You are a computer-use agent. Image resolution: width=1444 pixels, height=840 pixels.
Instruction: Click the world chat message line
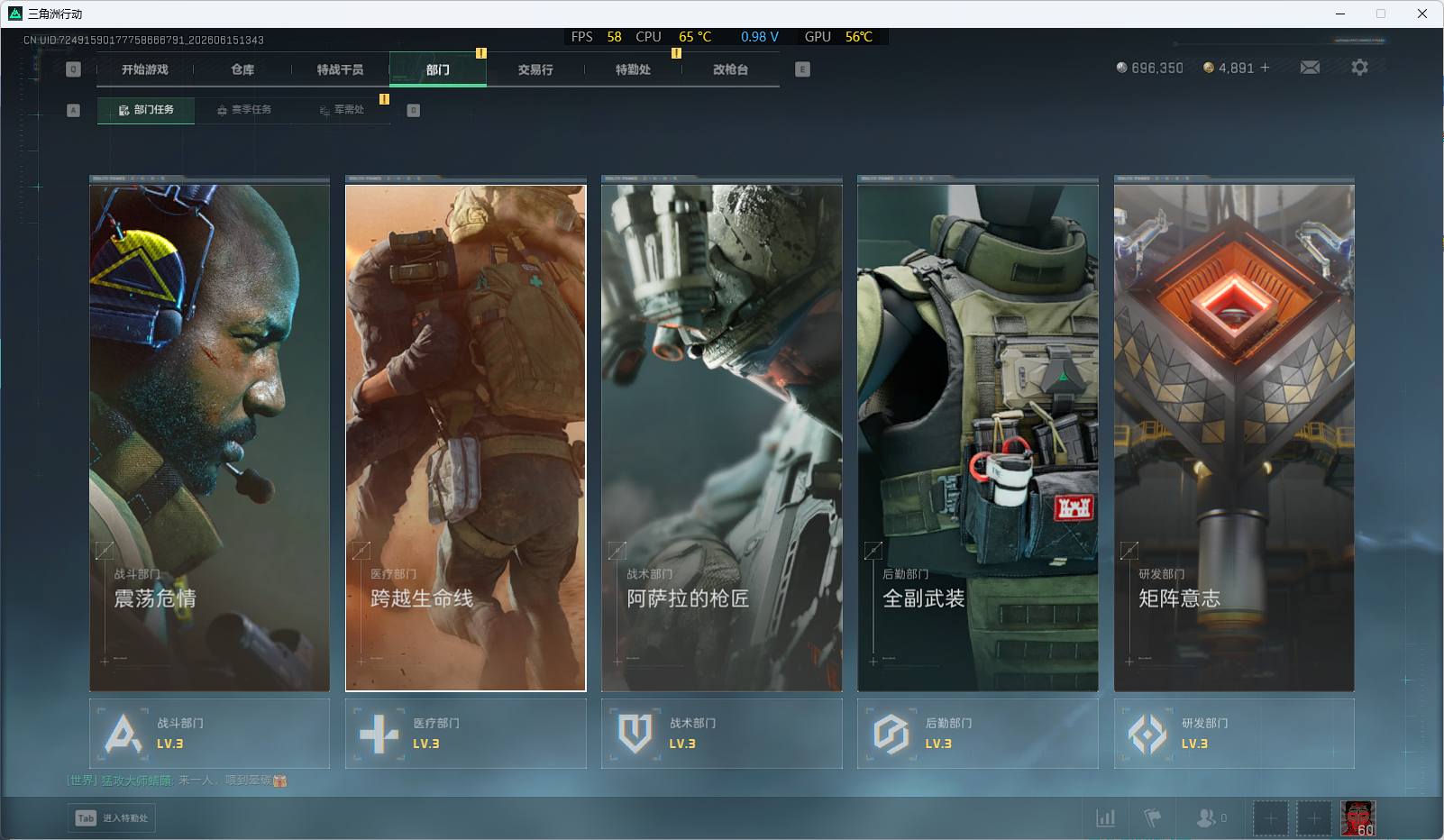pos(177,781)
